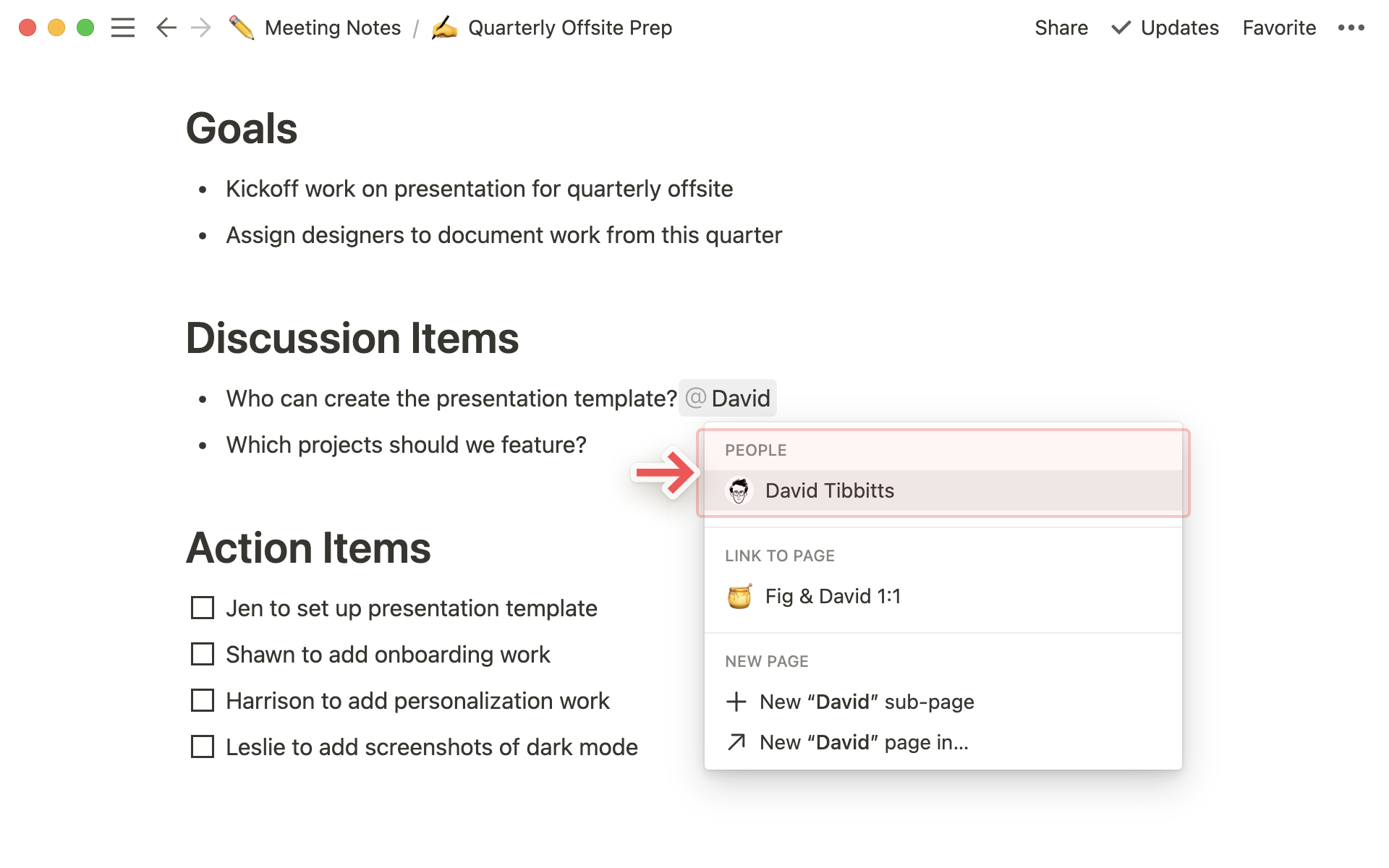Check 'Jen to set up presentation template'

coord(203,608)
